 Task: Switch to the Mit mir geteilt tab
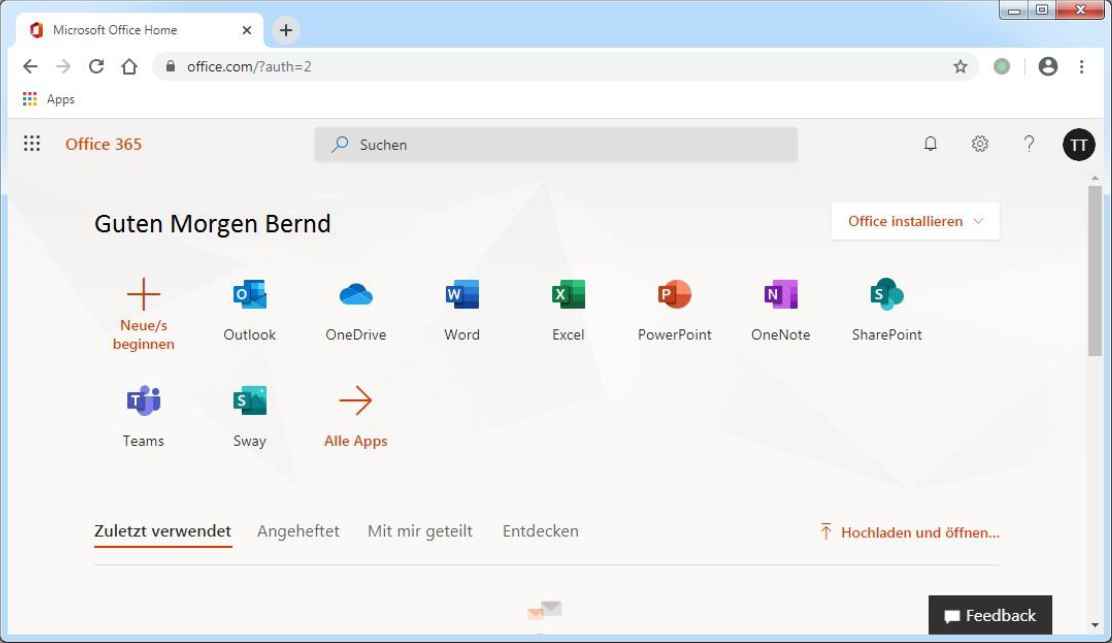420,531
